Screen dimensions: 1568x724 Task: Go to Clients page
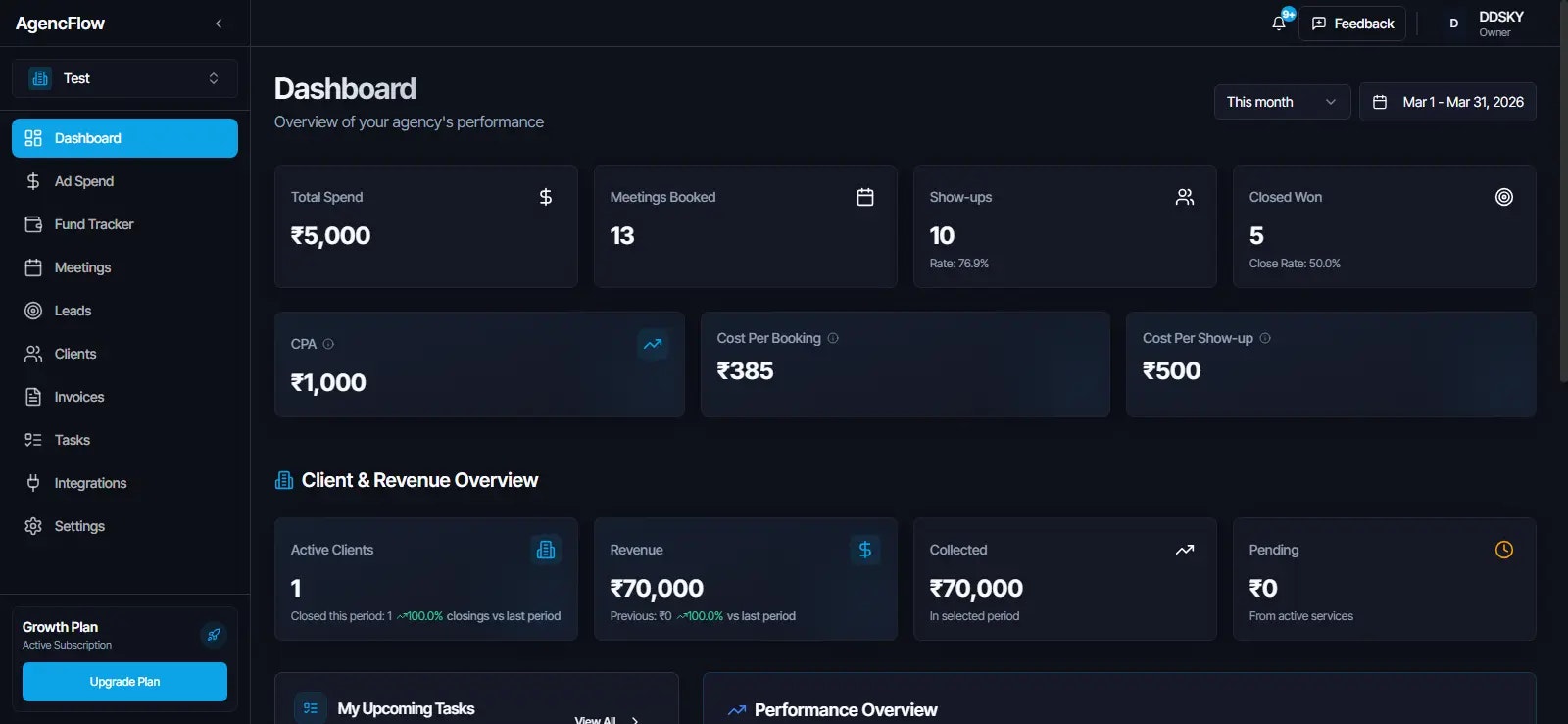tap(124, 354)
